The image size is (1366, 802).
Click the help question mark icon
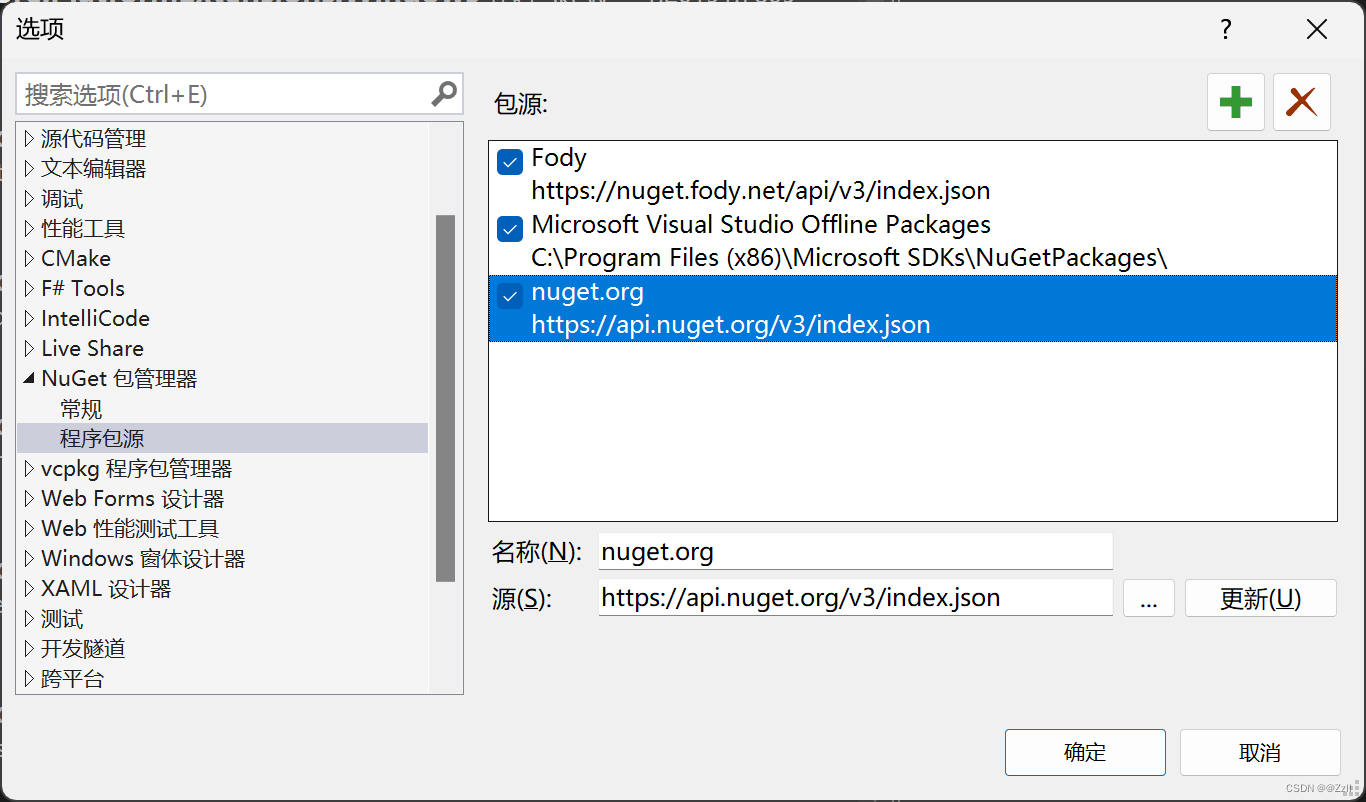[x=1225, y=30]
